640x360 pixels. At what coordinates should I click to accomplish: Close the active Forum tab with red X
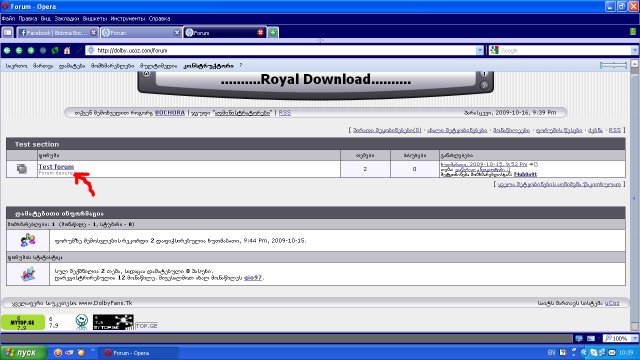point(260,33)
